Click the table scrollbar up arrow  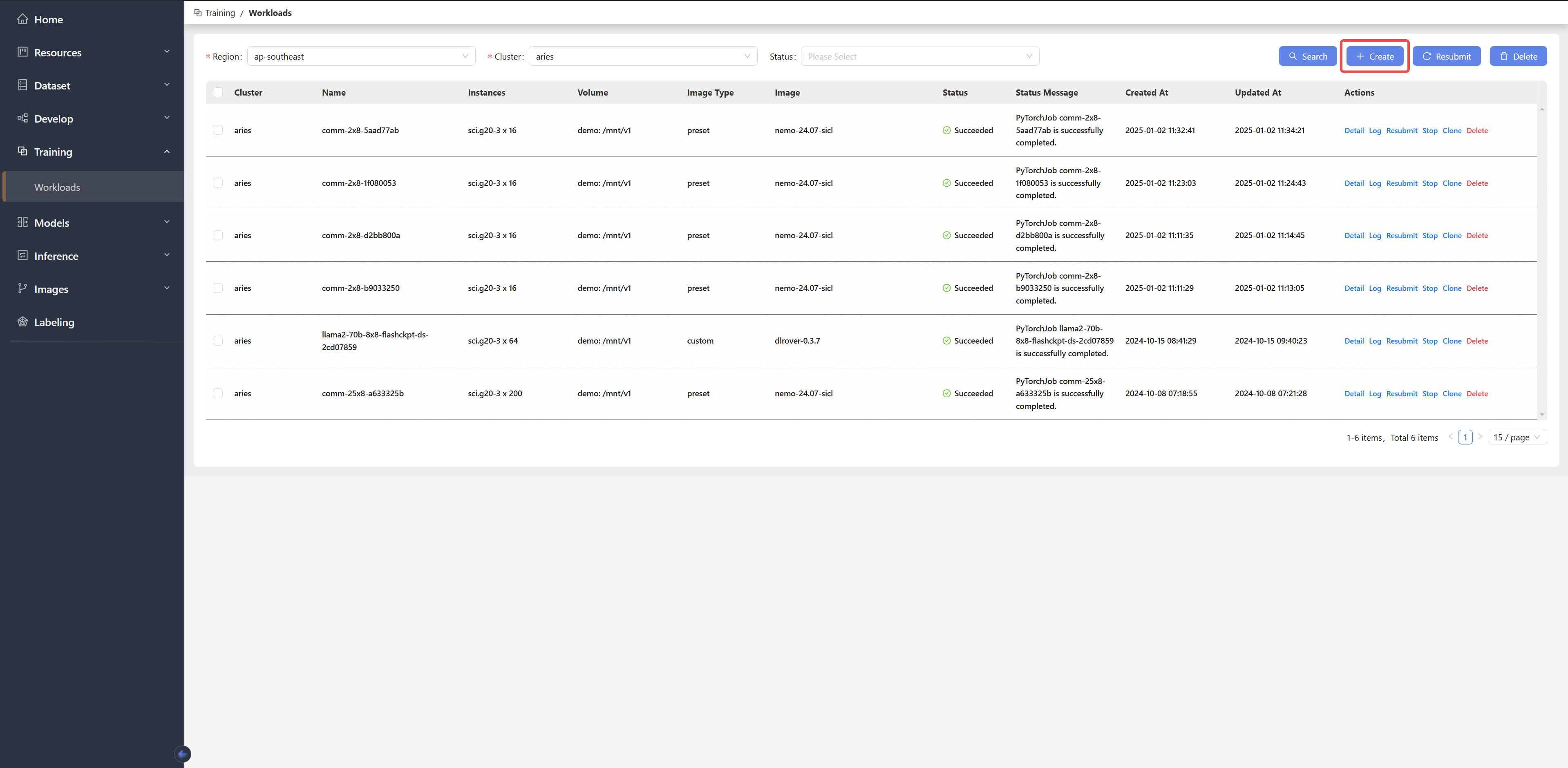[1542, 109]
